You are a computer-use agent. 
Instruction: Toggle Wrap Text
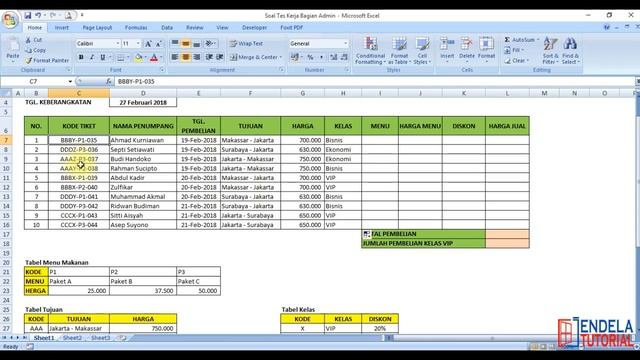[x=246, y=44]
